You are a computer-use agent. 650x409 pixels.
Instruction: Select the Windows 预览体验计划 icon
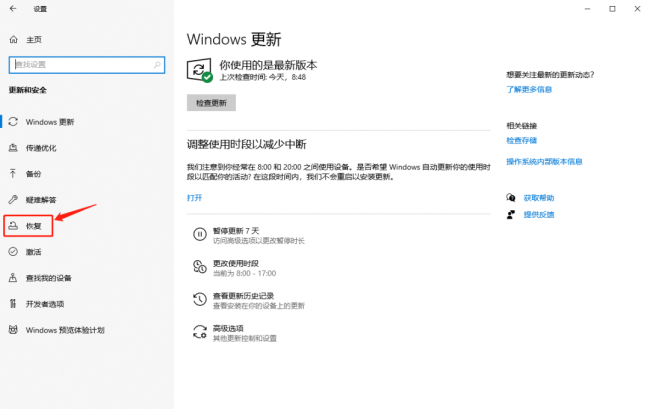point(13,330)
